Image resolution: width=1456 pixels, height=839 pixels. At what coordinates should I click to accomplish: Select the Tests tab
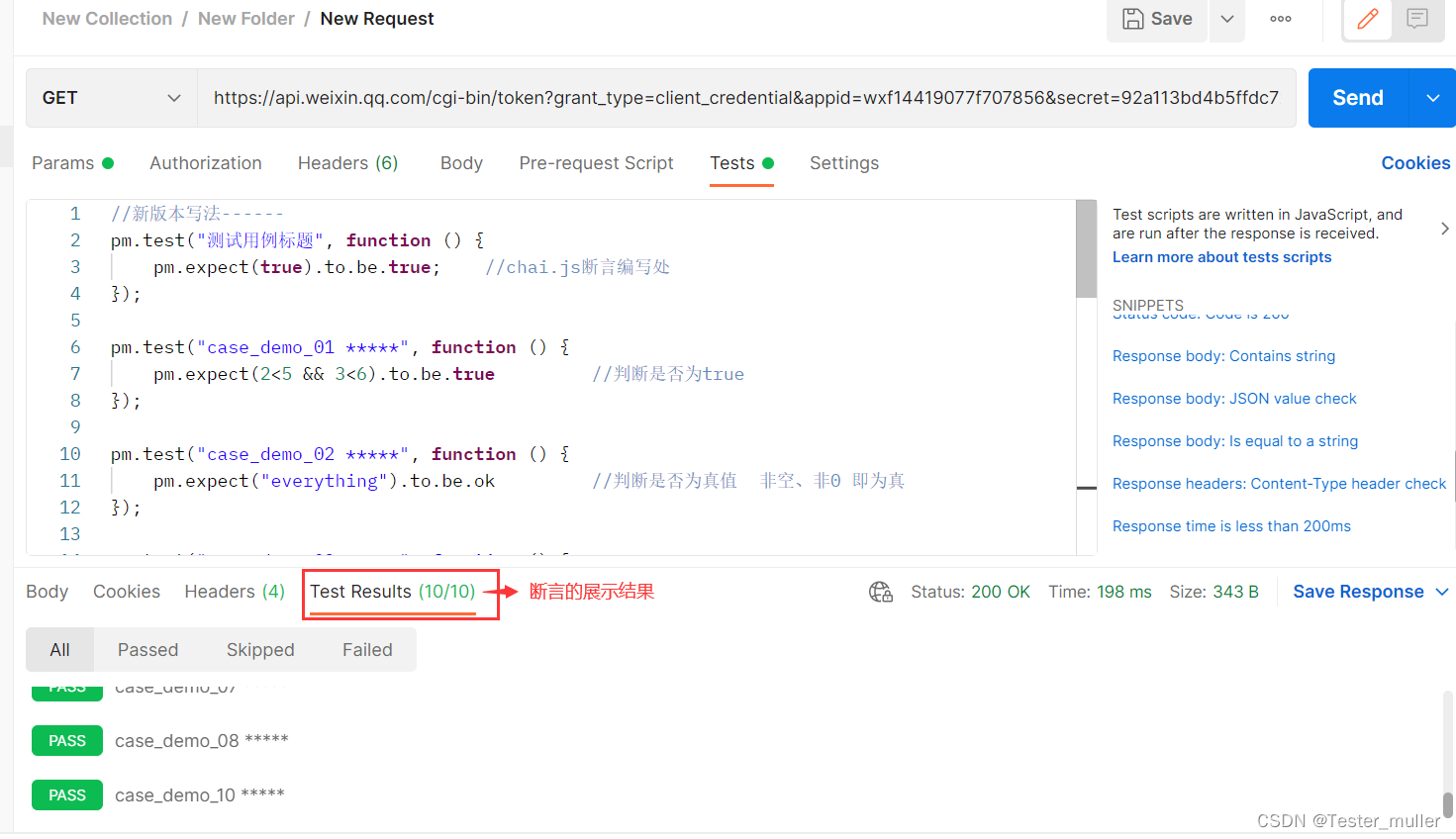741,163
